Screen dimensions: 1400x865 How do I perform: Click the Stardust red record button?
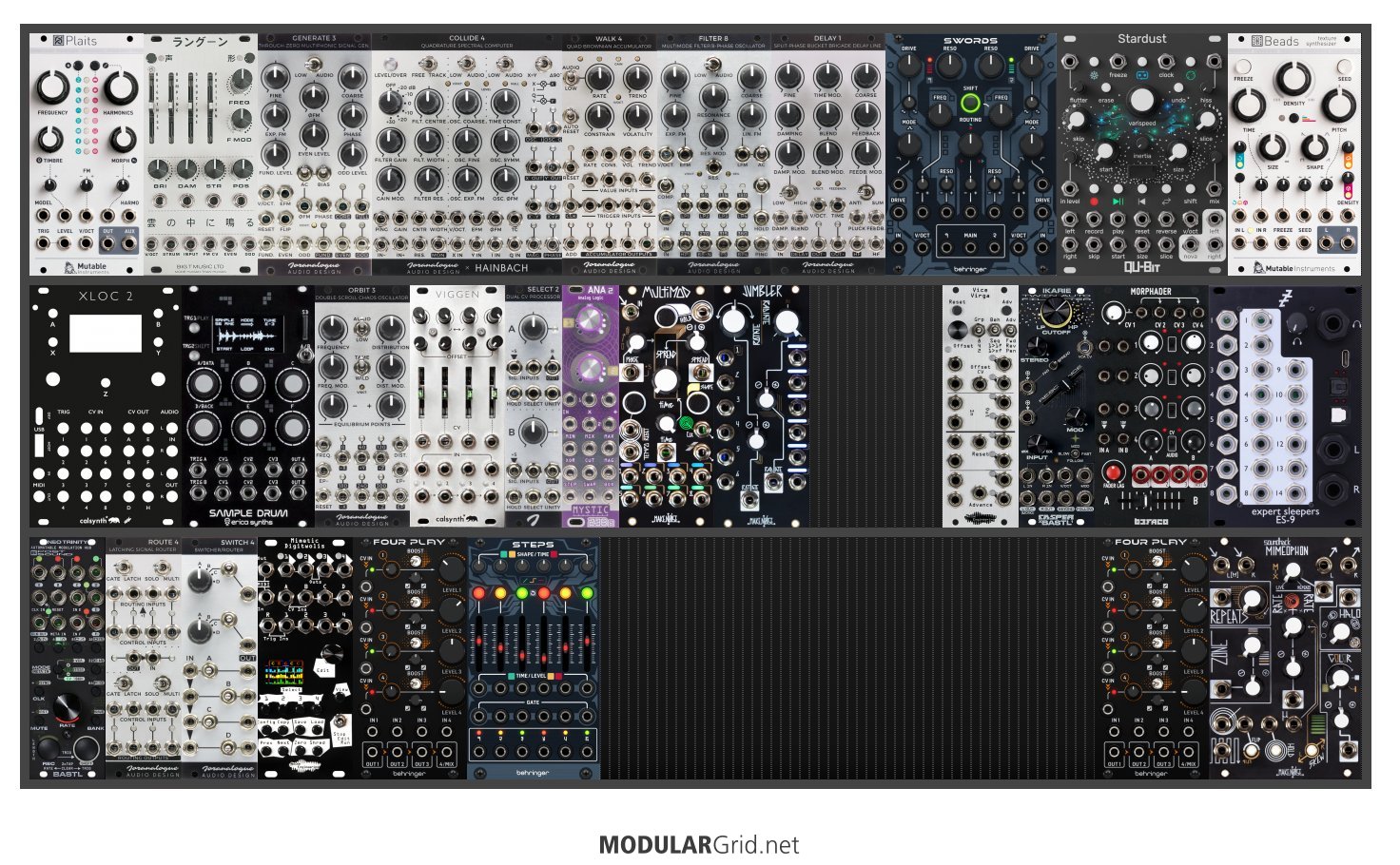(x=1094, y=202)
